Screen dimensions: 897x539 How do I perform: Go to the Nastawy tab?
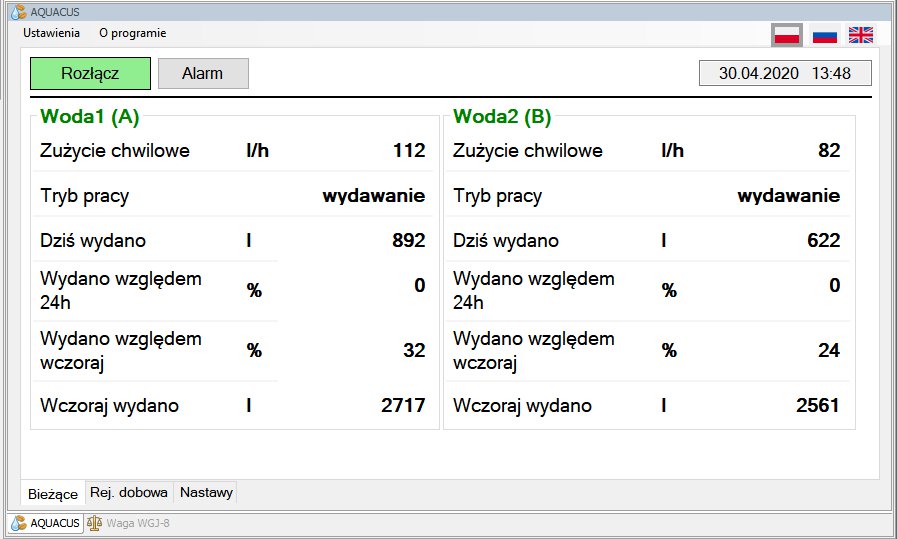tap(206, 492)
